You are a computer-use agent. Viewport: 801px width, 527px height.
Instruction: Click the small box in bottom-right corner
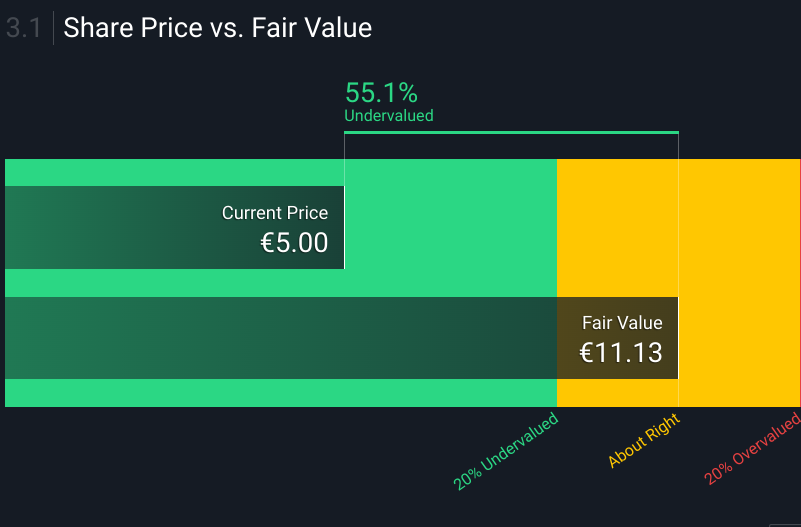coord(784,523)
